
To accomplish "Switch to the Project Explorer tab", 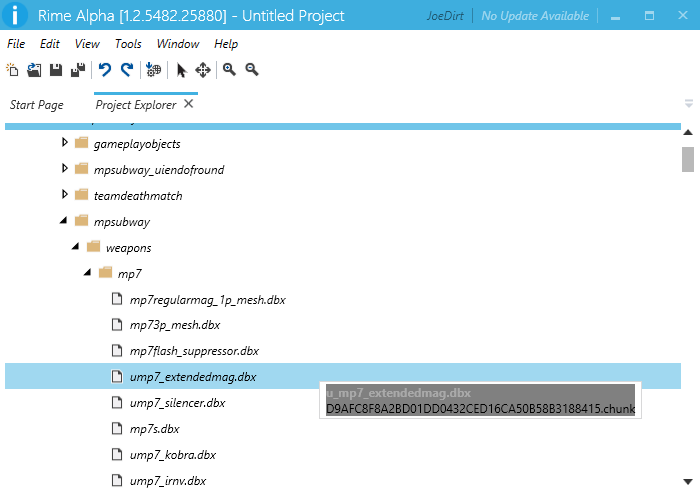I will tap(136, 105).
